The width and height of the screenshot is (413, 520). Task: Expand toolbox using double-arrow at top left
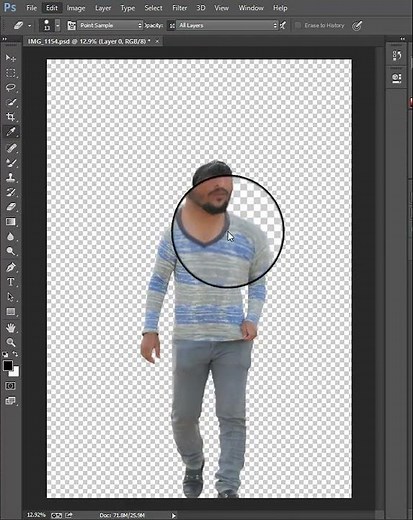[4, 39]
